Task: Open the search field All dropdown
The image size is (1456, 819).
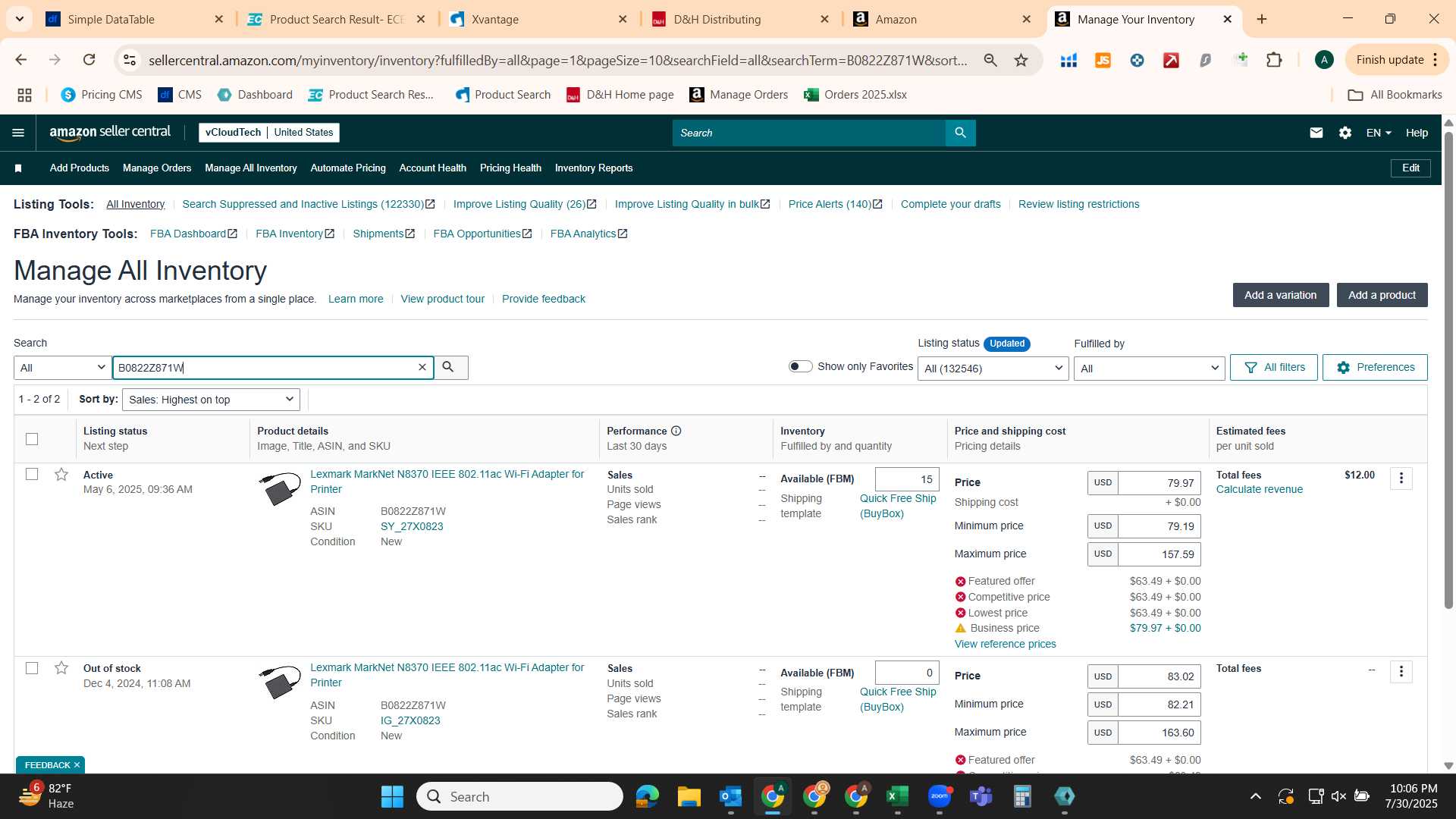Action: (x=63, y=368)
